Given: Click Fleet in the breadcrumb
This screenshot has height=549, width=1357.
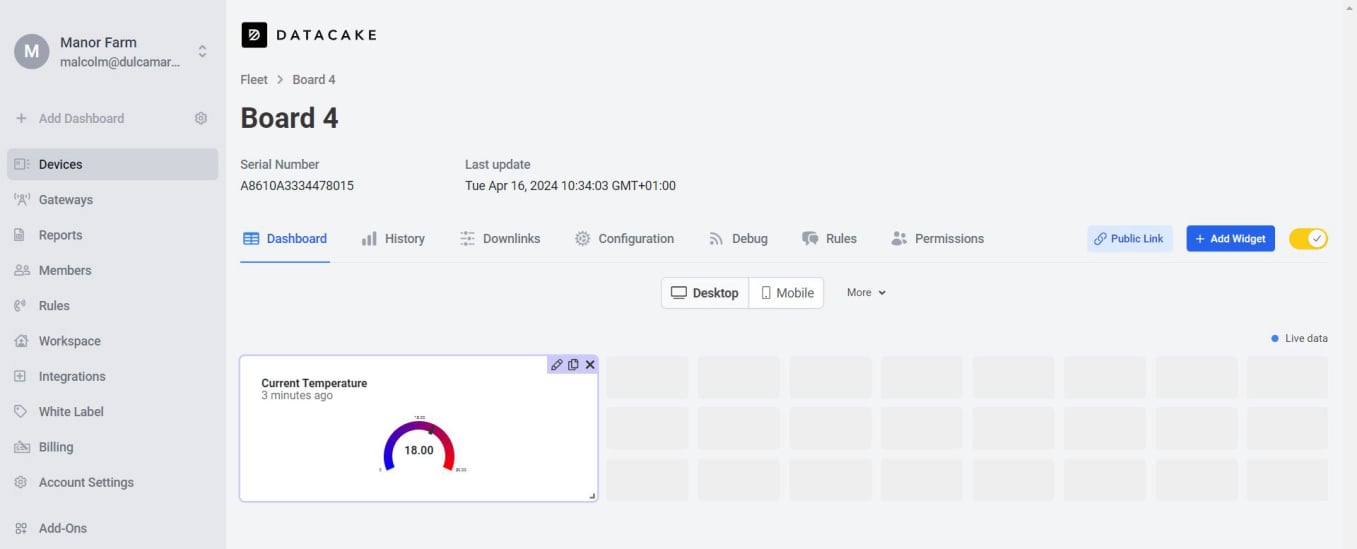Looking at the screenshot, I should point(254,80).
